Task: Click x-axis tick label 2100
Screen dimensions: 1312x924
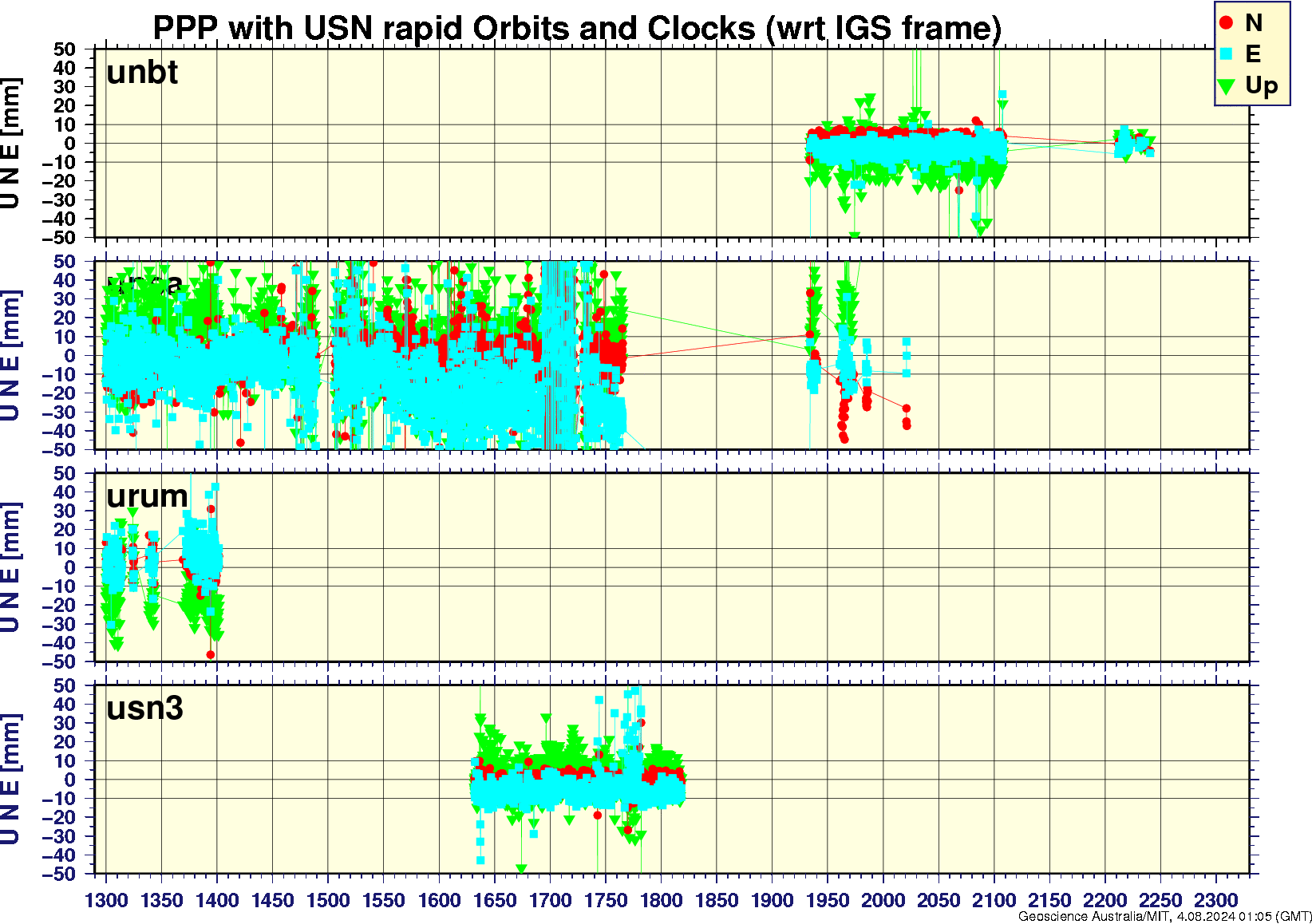Action: [x=994, y=900]
